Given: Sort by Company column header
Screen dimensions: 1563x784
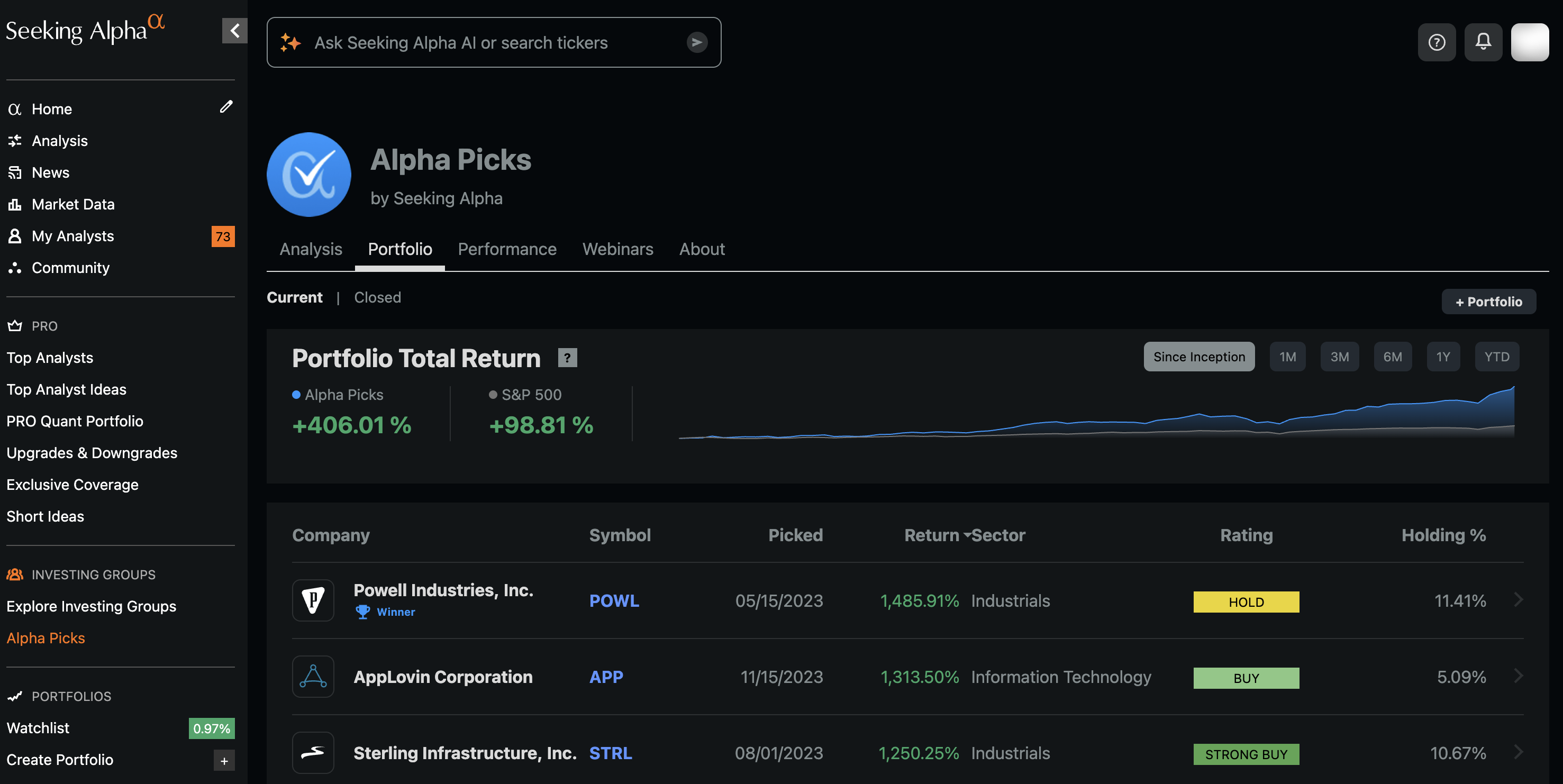Looking at the screenshot, I should point(331,535).
